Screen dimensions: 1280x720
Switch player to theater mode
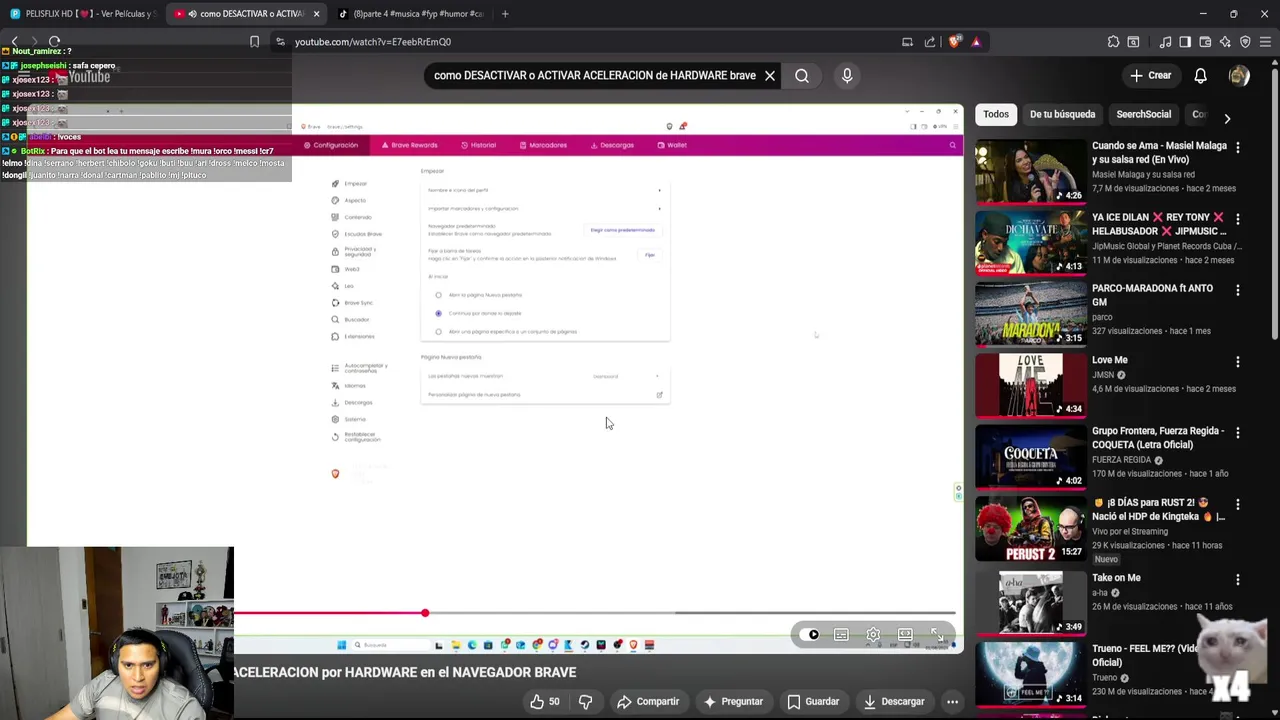905,635
